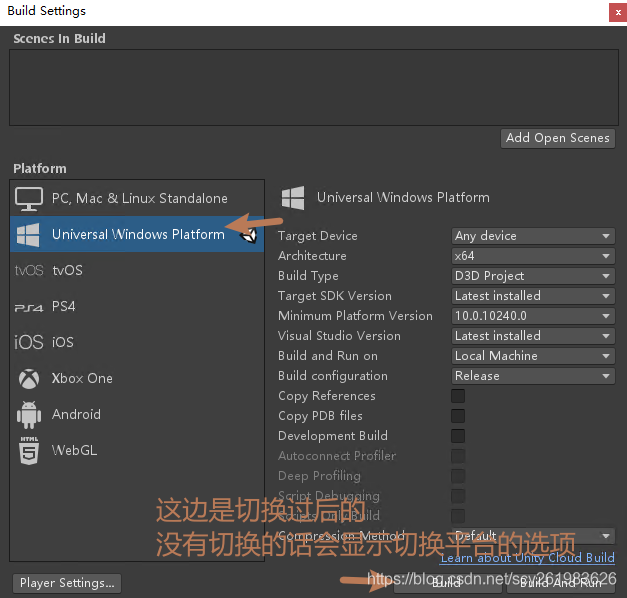Click the Copy PDB files label
The height and width of the screenshot is (598, 627).
pyautogui.click(x=320, y=416)
